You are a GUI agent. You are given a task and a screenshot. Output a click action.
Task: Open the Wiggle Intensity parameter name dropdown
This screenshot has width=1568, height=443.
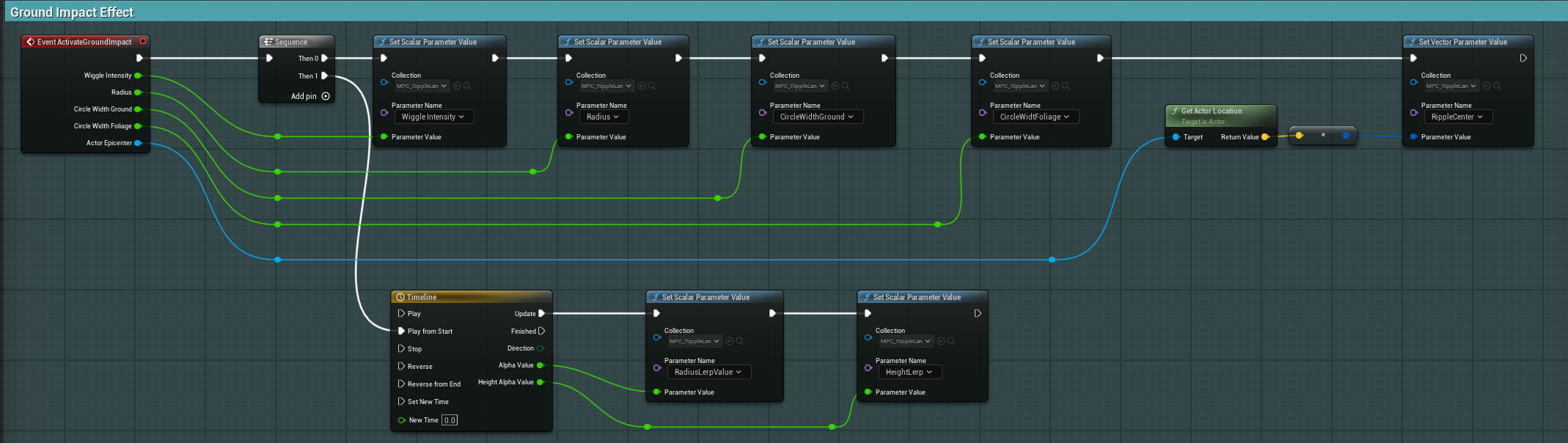[433, 117]
